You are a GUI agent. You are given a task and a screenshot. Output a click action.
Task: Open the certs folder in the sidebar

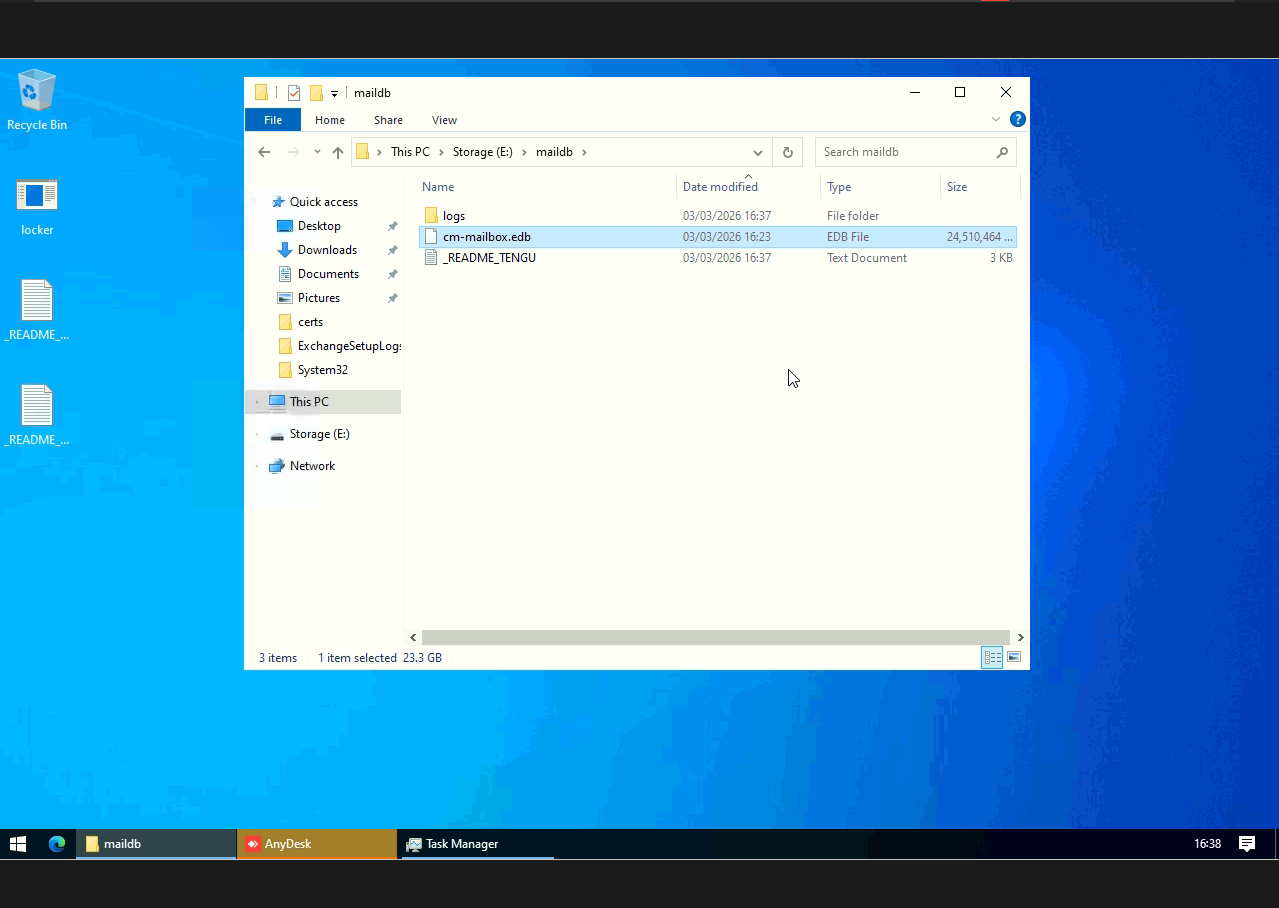[310, 322]
